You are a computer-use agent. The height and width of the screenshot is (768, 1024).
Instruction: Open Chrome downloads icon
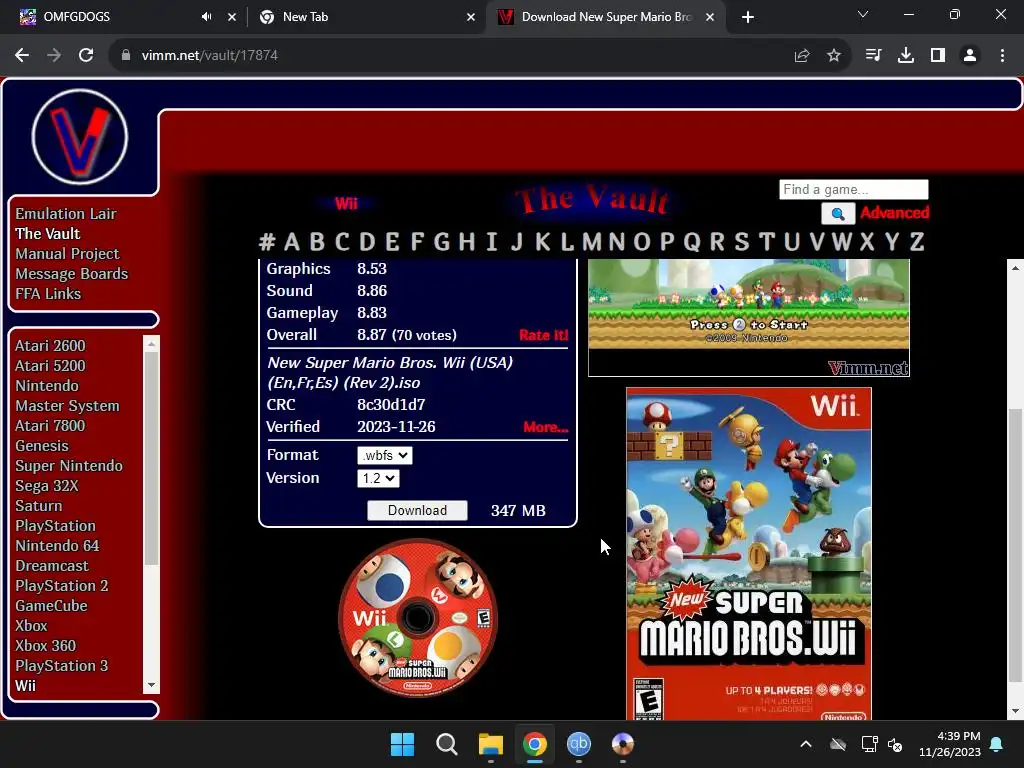906,56
